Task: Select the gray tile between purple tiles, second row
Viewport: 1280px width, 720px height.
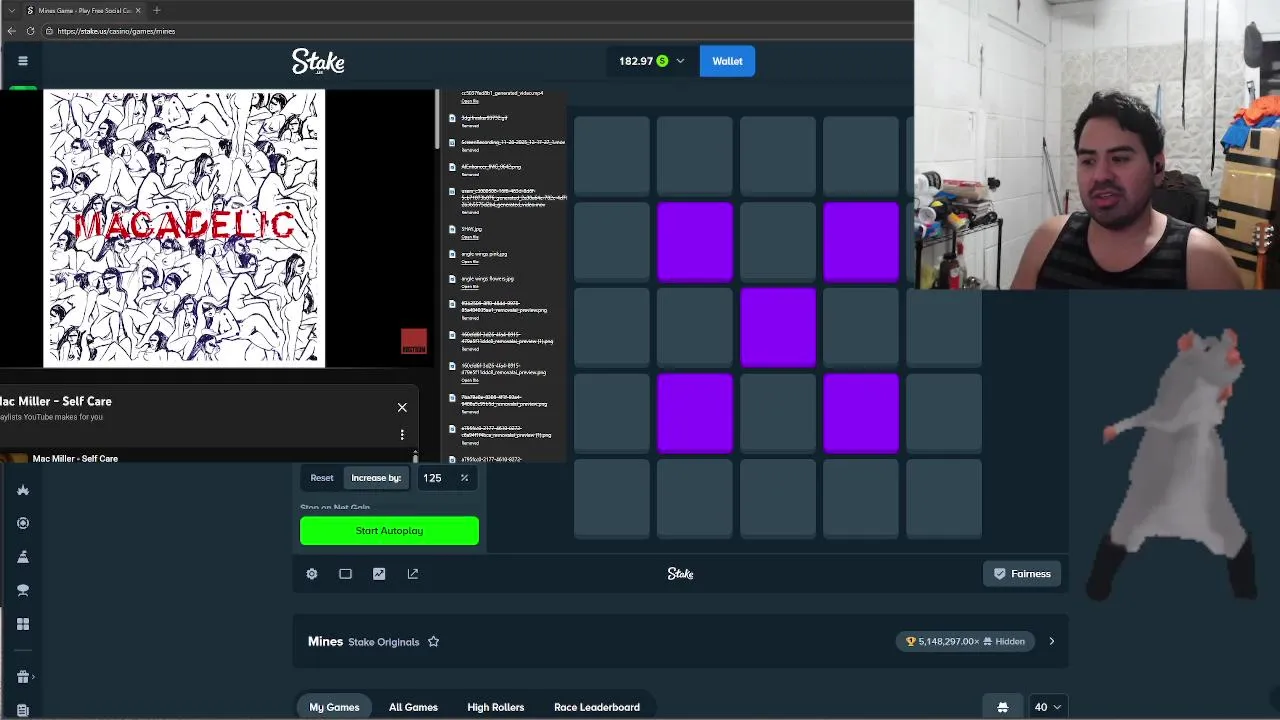Action: coord(778,241)
